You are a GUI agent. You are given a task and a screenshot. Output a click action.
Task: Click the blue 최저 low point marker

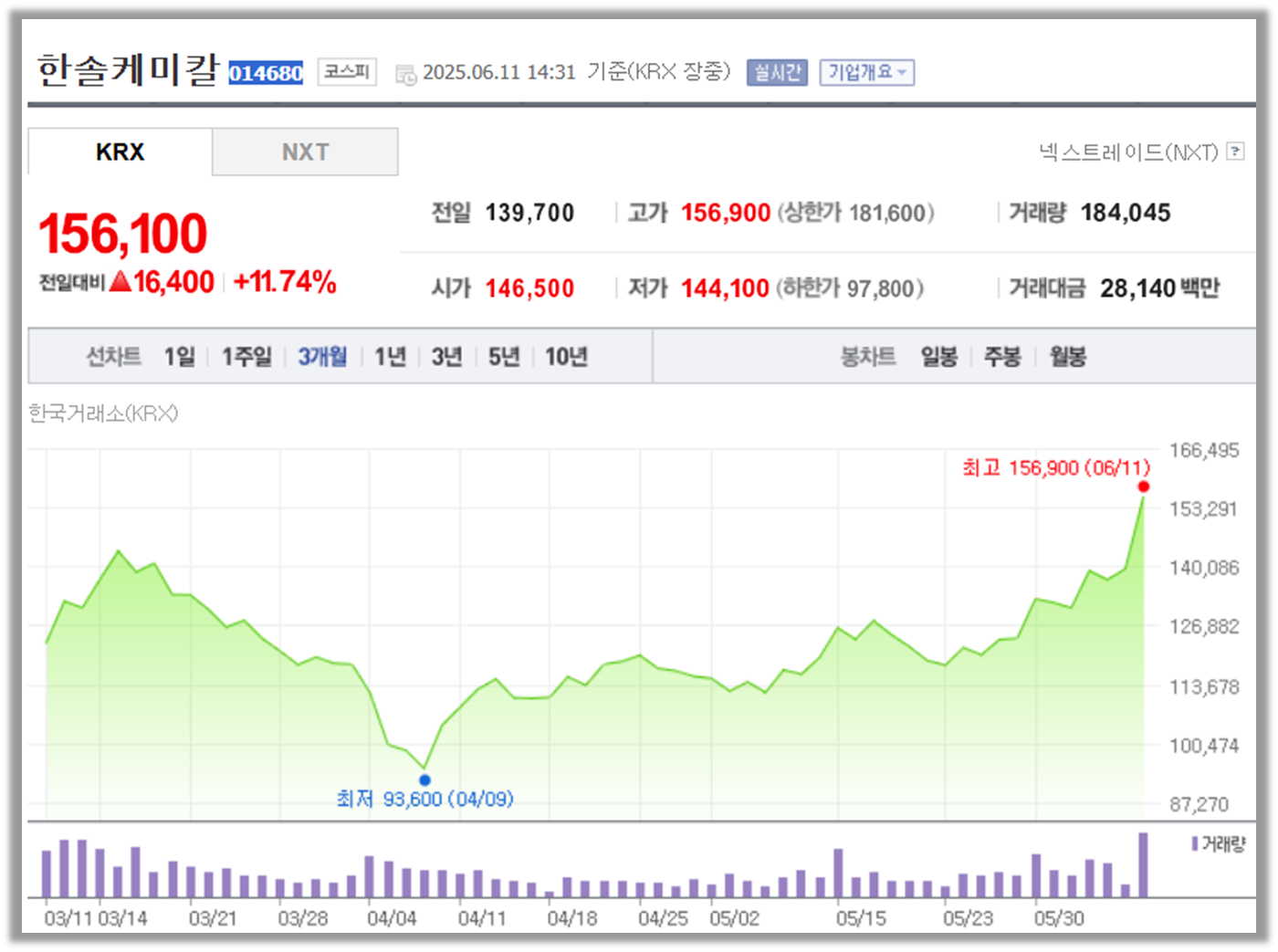424,779
